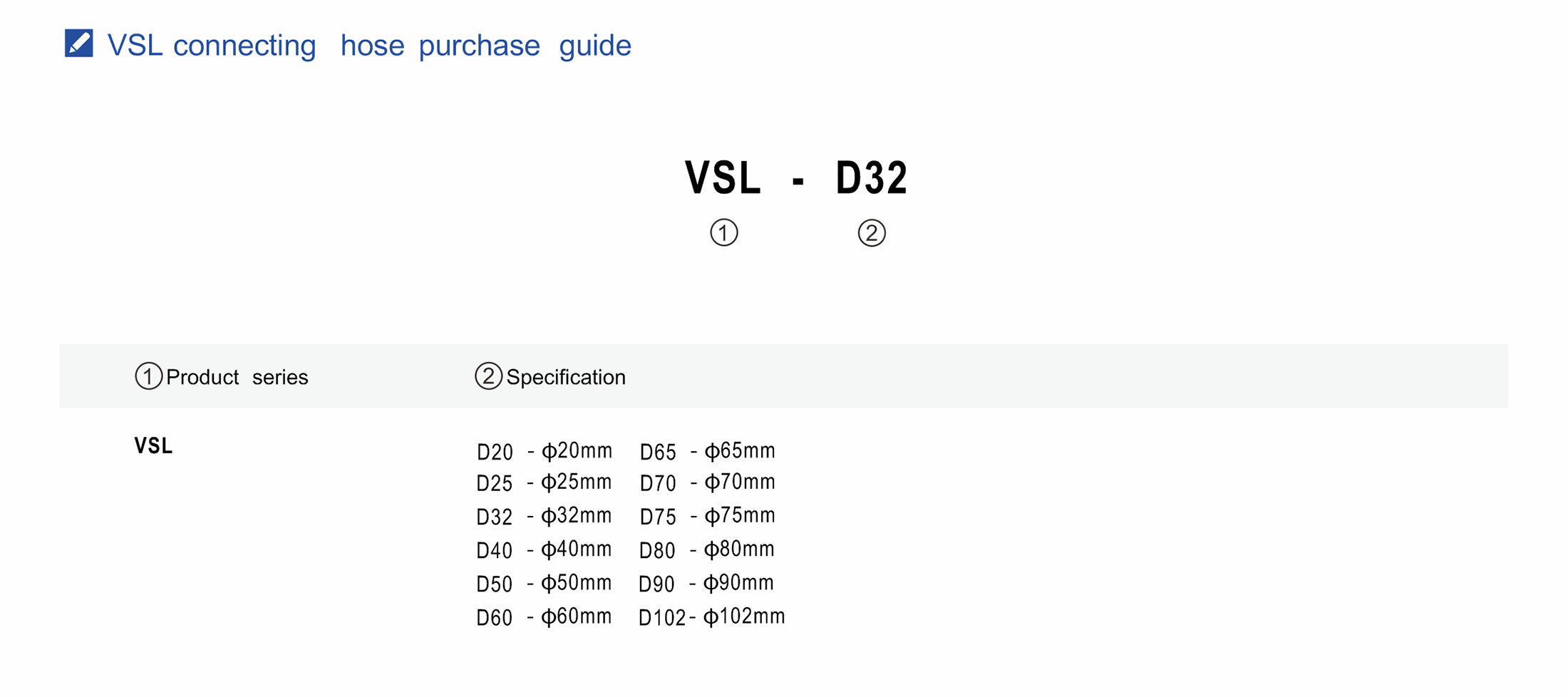Click the blue pencil edit icon
The width and height of the screenshot is (1568, 697).
[x=78, y=43]
